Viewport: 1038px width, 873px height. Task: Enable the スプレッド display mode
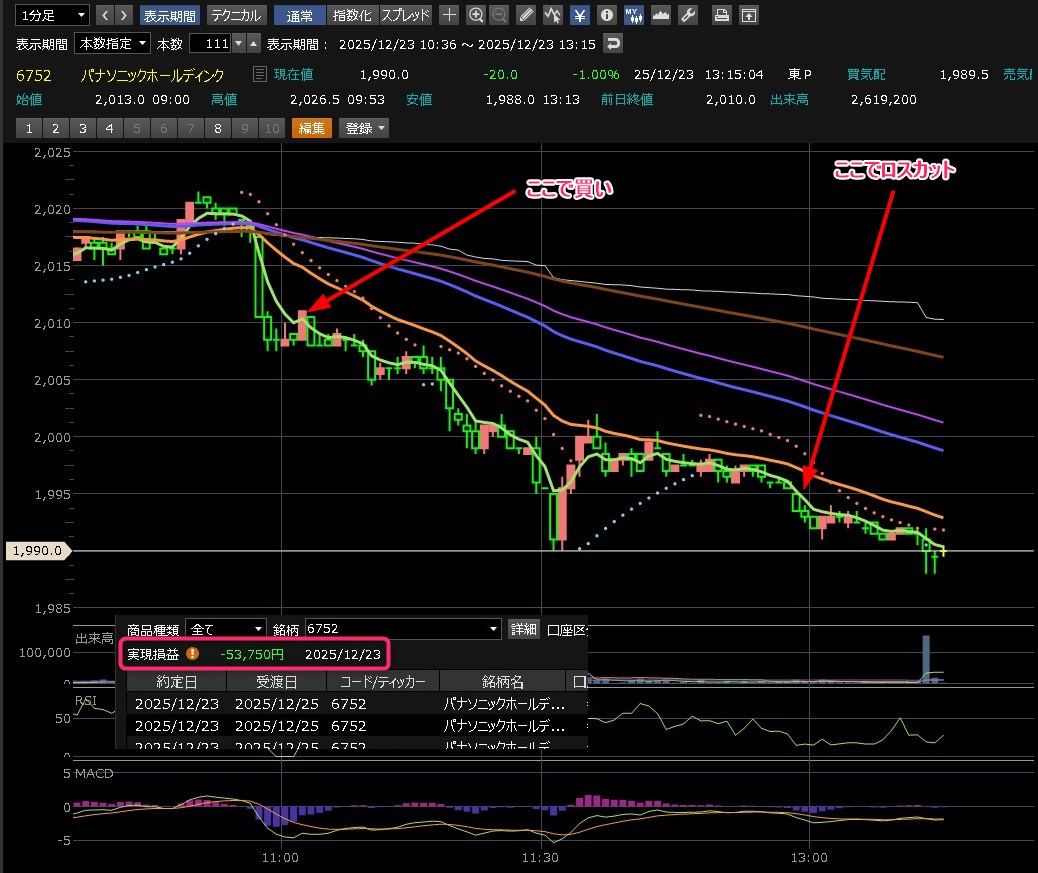[x=405, y=15]
